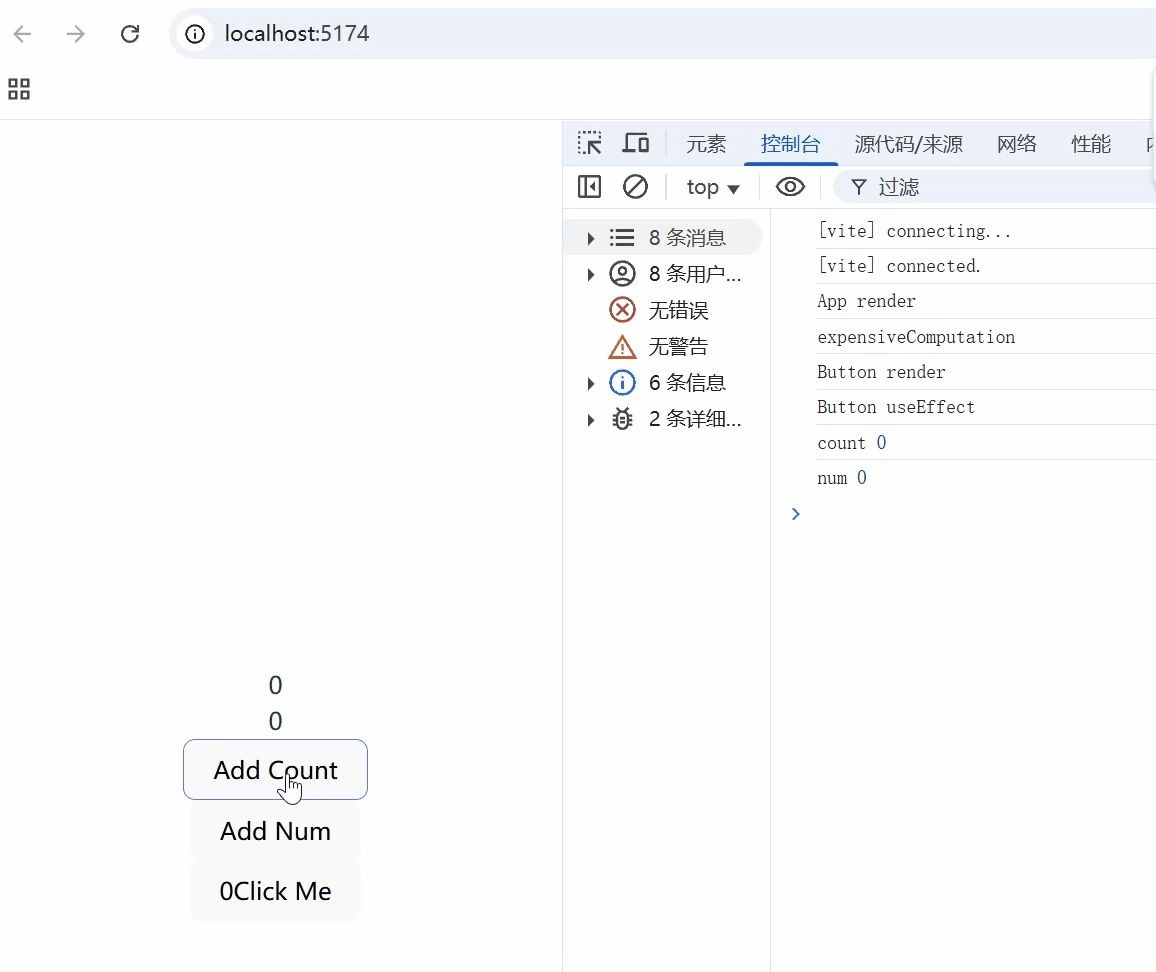This screenshot has width=1156, height=972.
Task: Click the blue info circle icon
Action: click(622, 382)
